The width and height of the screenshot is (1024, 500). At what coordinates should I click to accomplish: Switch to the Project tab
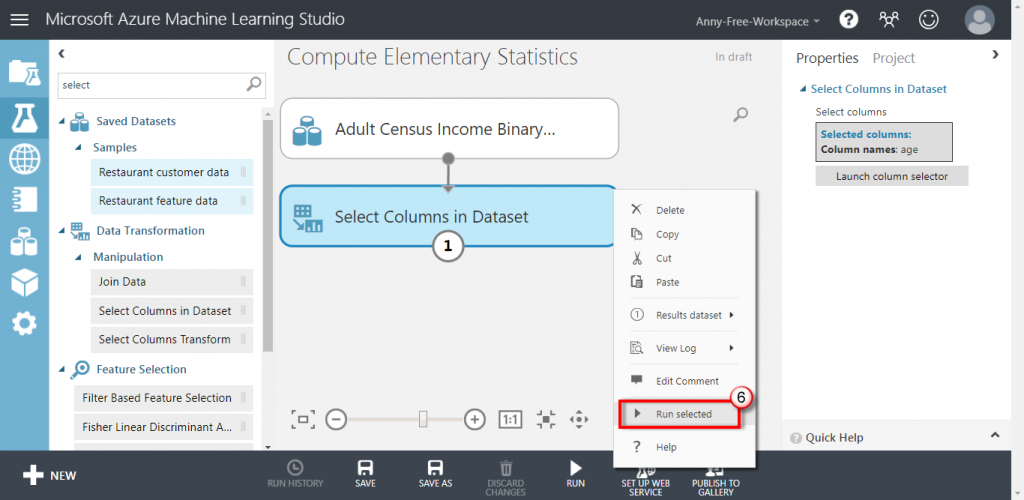(894, 58)
